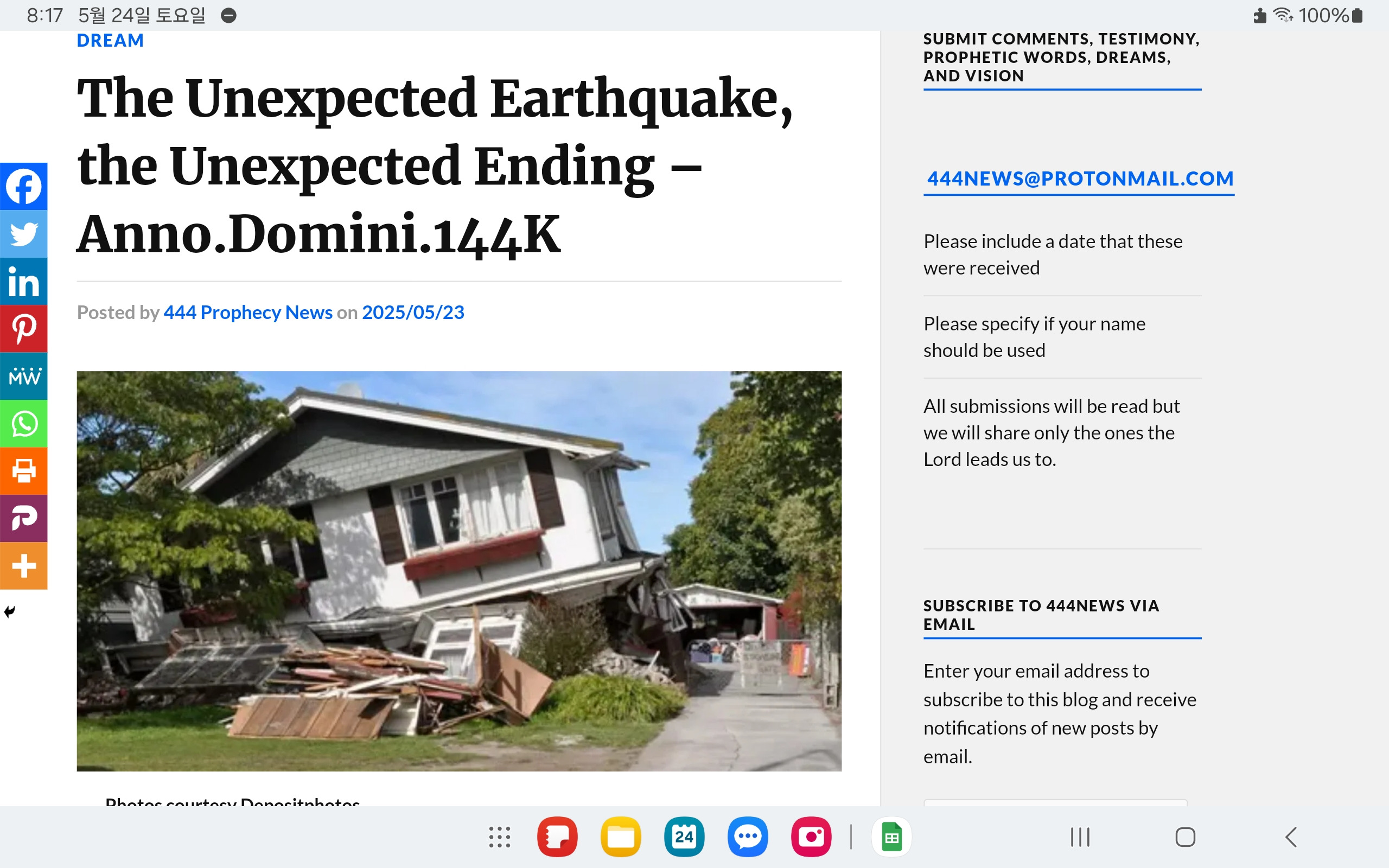Hide the social share sidebar arrow
The image size is (1389, 868).
coord(10,611)
